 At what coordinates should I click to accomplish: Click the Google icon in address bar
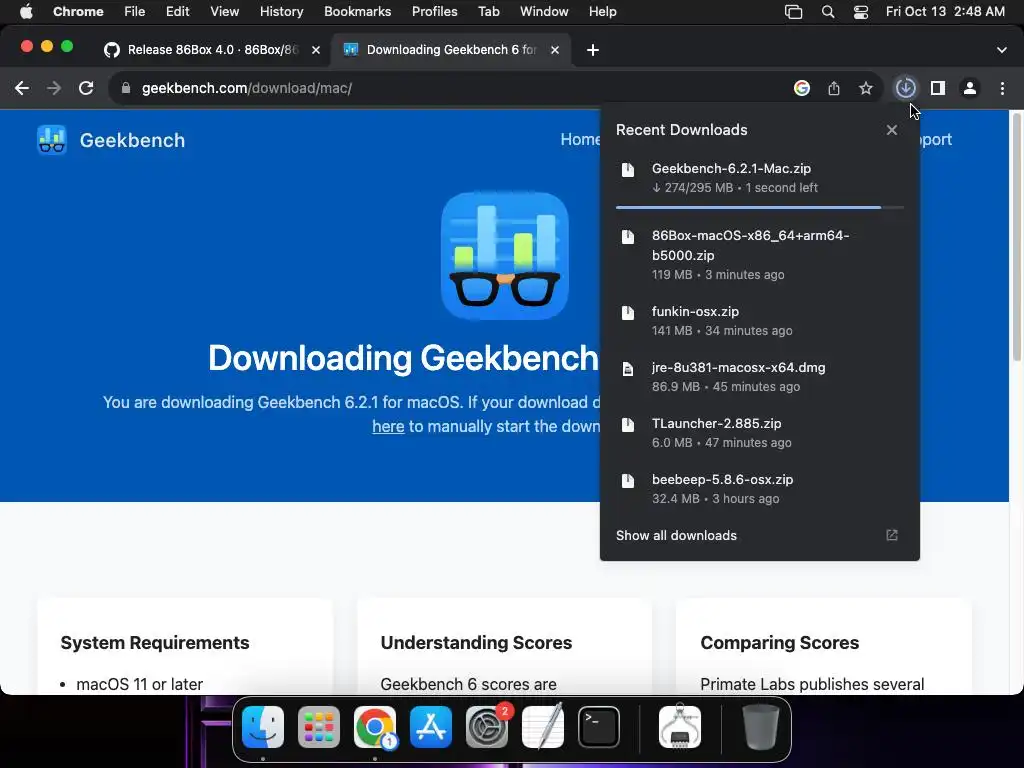802,88
